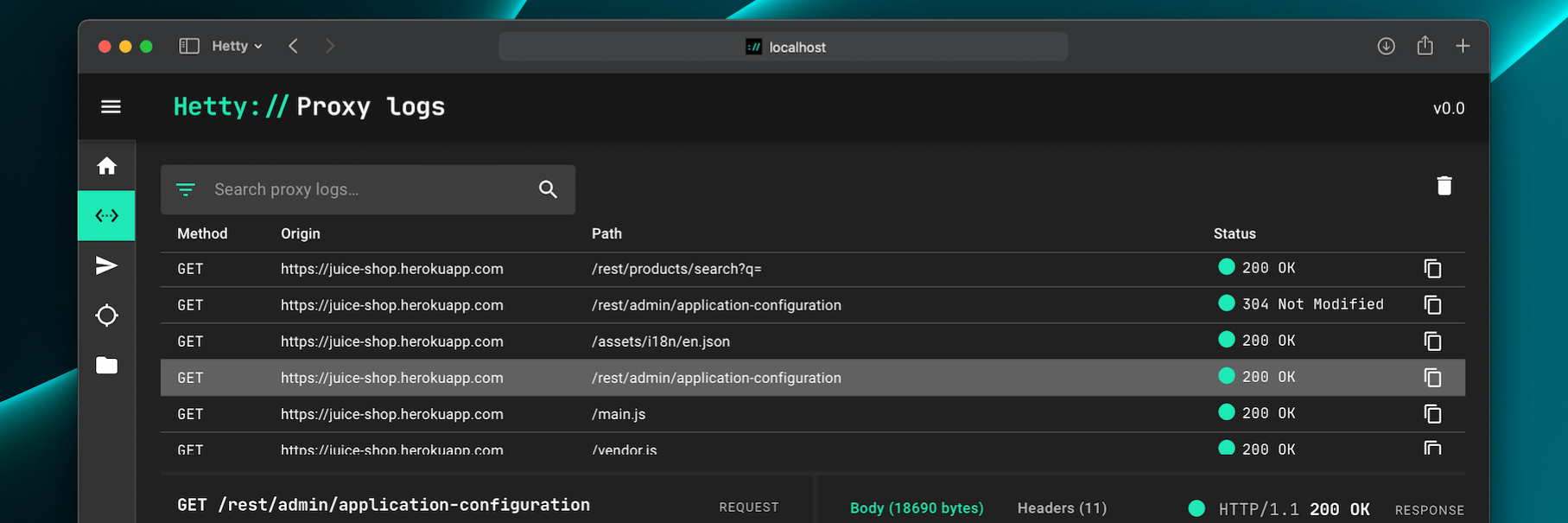Copy the /assets/i18n/en.json request row
This screenshot has width=1568, height=523.
coord(1432,341)
